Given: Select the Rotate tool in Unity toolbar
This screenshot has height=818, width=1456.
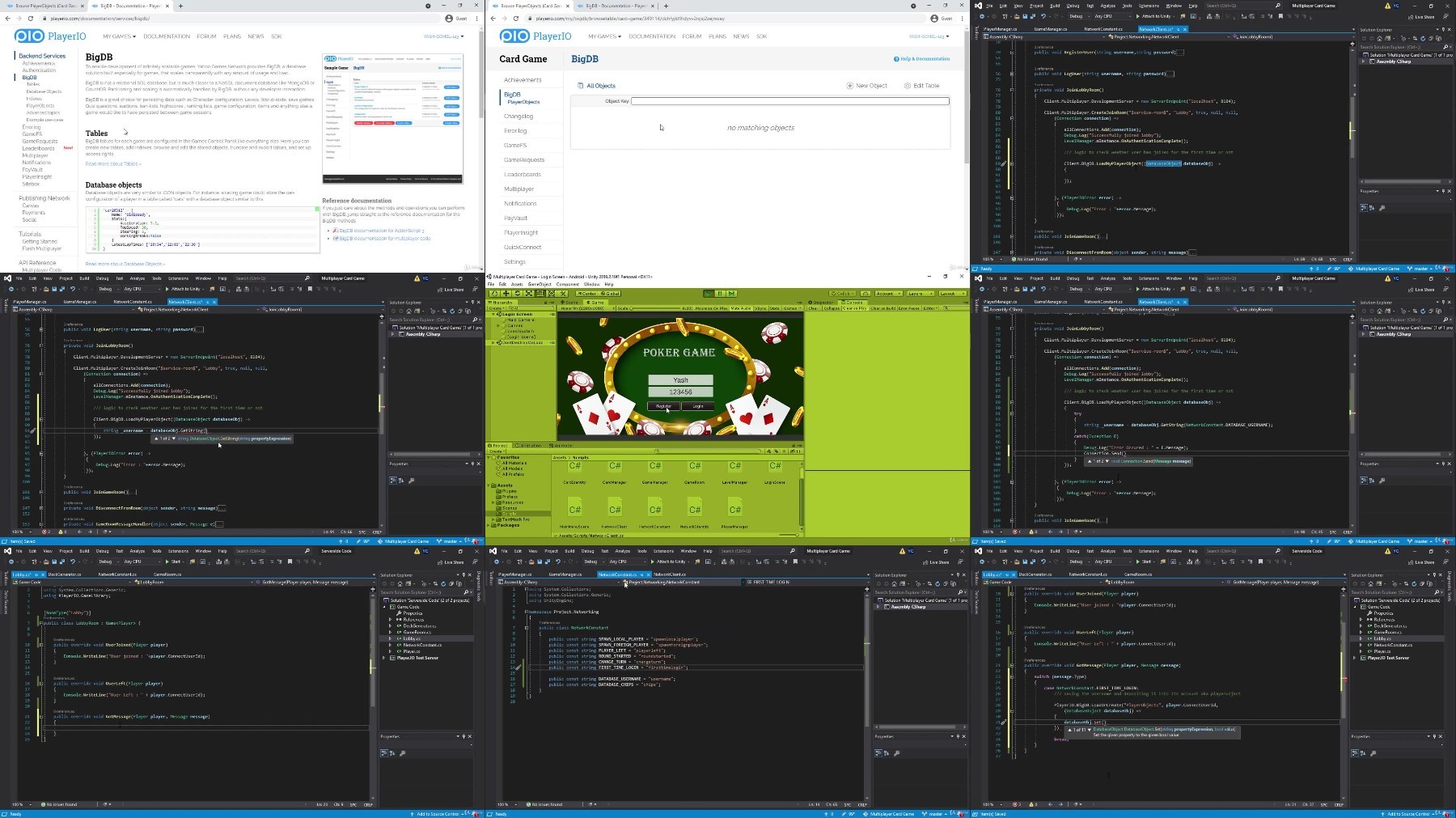Looking at the screenshot, I should pyautogui.click(x=518, y=294).
